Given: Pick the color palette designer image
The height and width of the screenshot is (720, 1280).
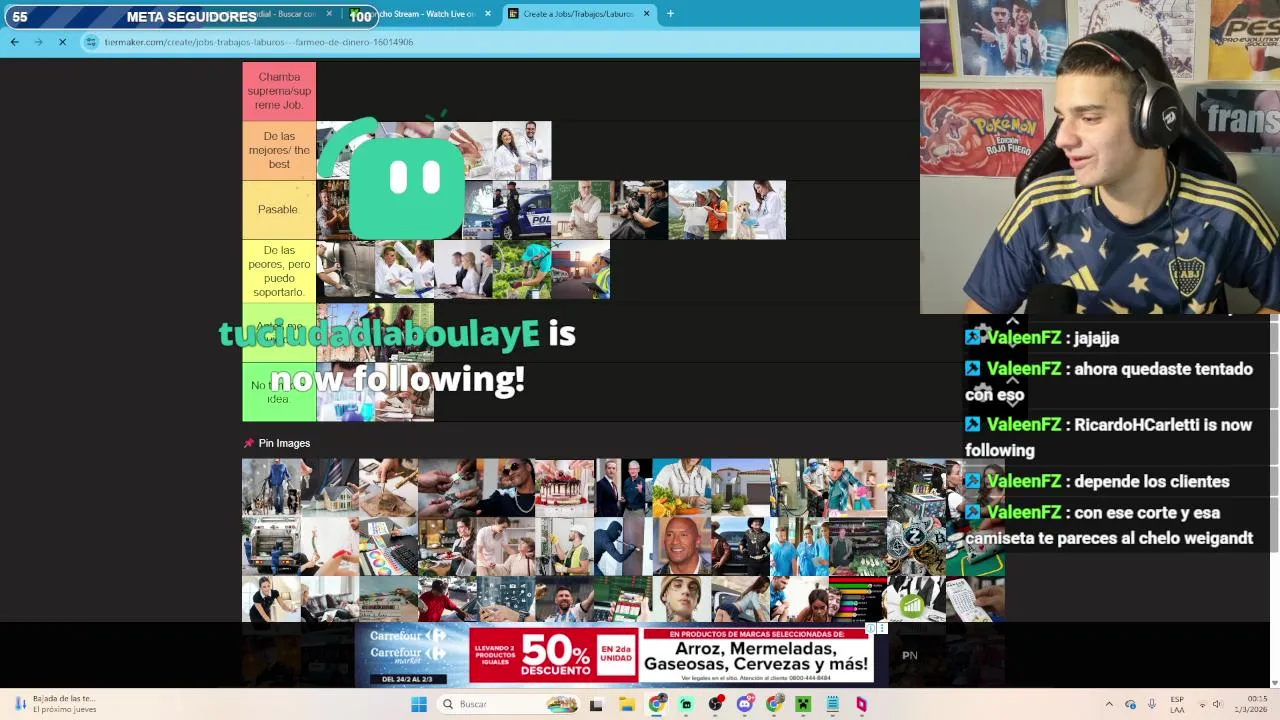Looking at the screenshot, I should coord(388,546).
